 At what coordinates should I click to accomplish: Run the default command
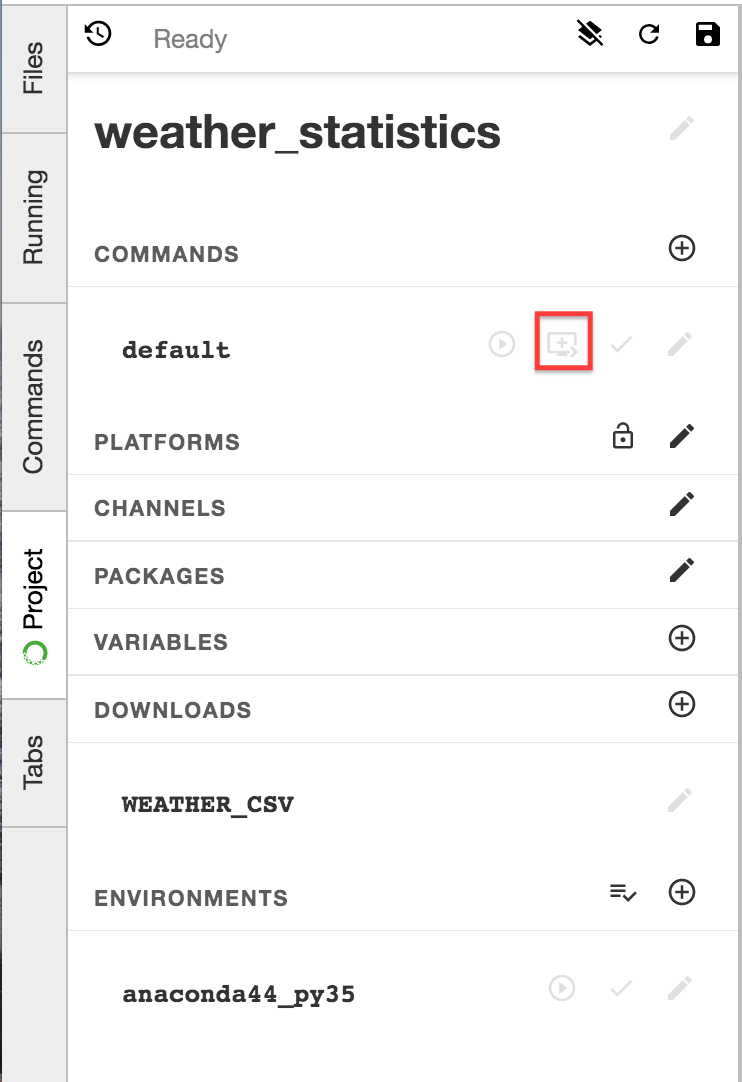502,345
